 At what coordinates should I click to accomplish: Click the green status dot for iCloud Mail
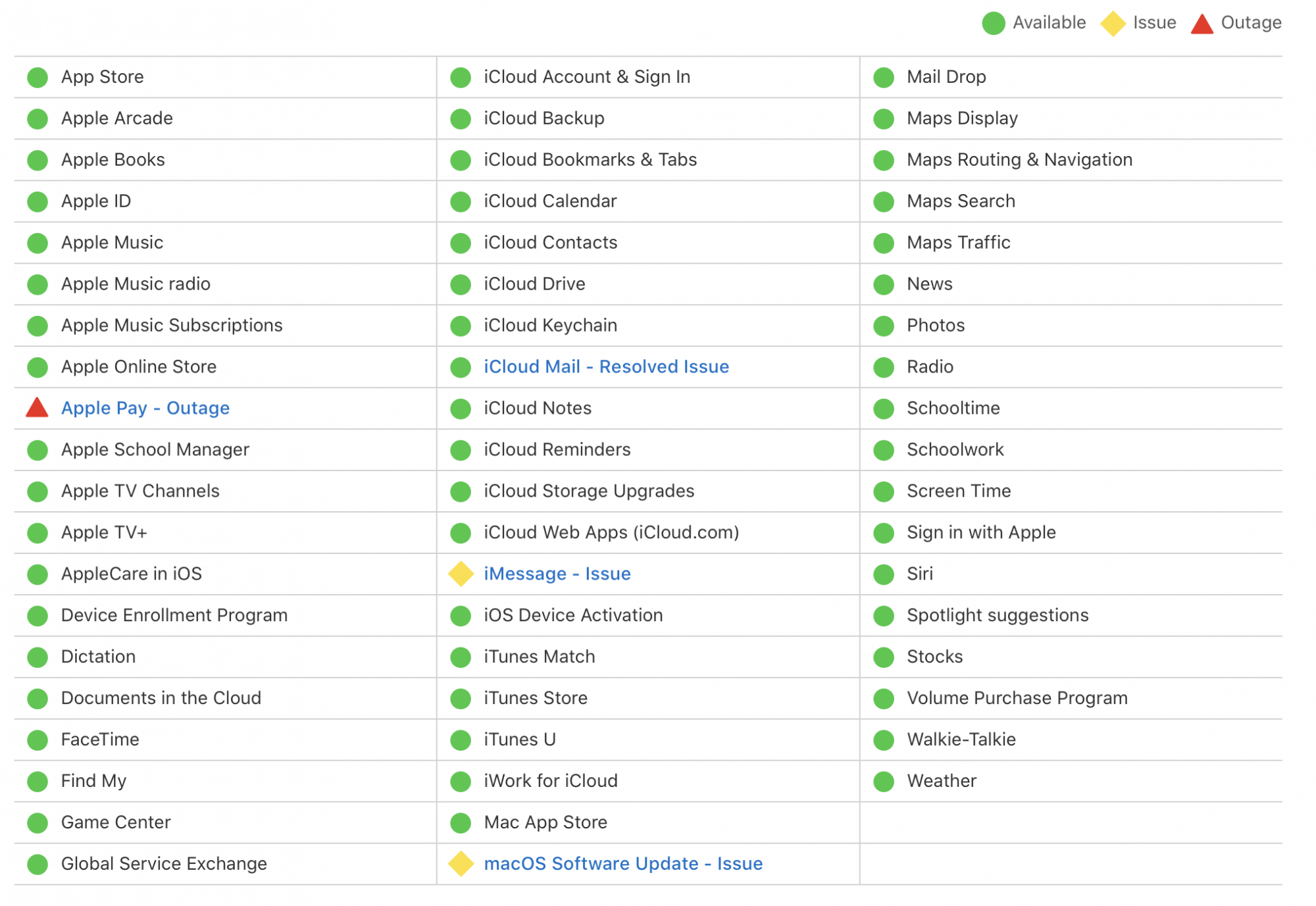[461, 367]
